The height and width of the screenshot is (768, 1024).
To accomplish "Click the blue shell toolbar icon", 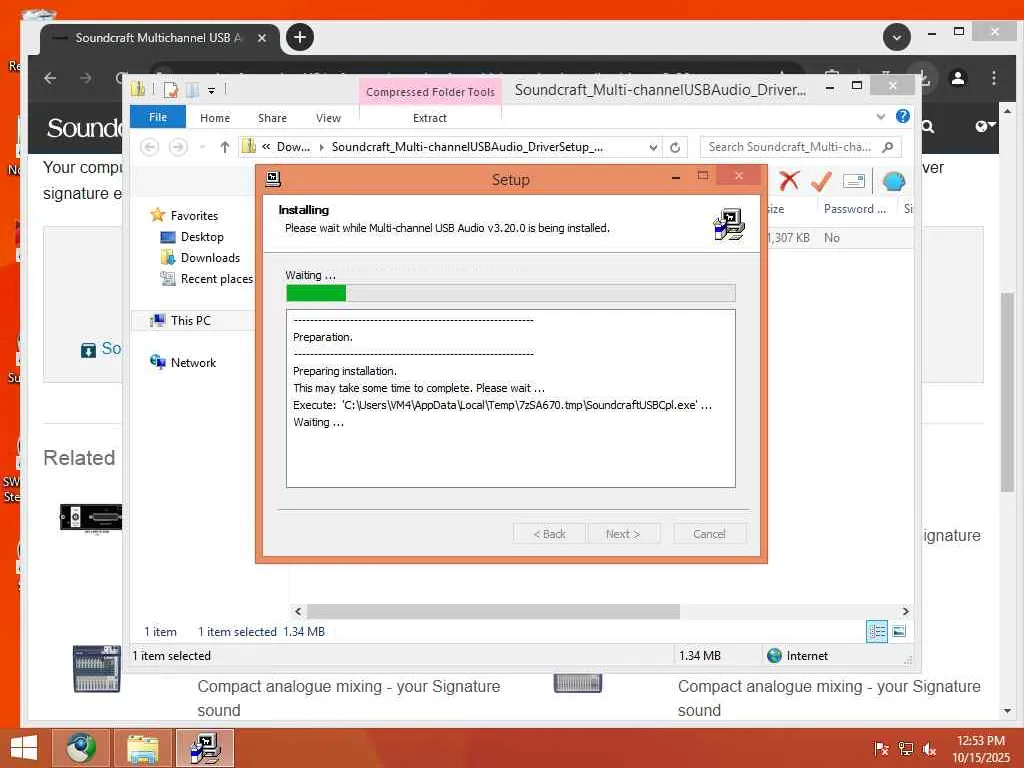I will (x=893, y=181).
